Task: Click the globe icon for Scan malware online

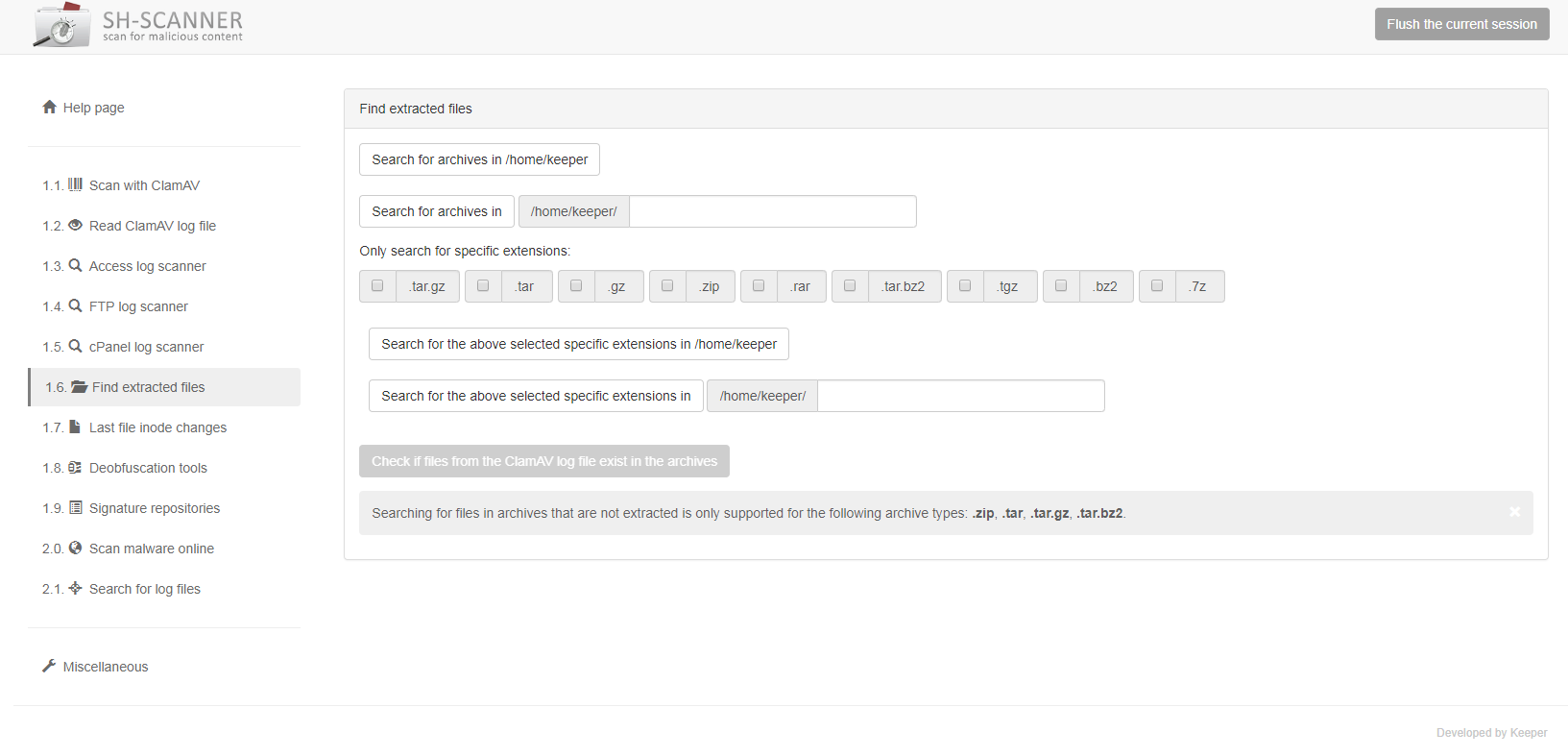Action: (75, 548)
